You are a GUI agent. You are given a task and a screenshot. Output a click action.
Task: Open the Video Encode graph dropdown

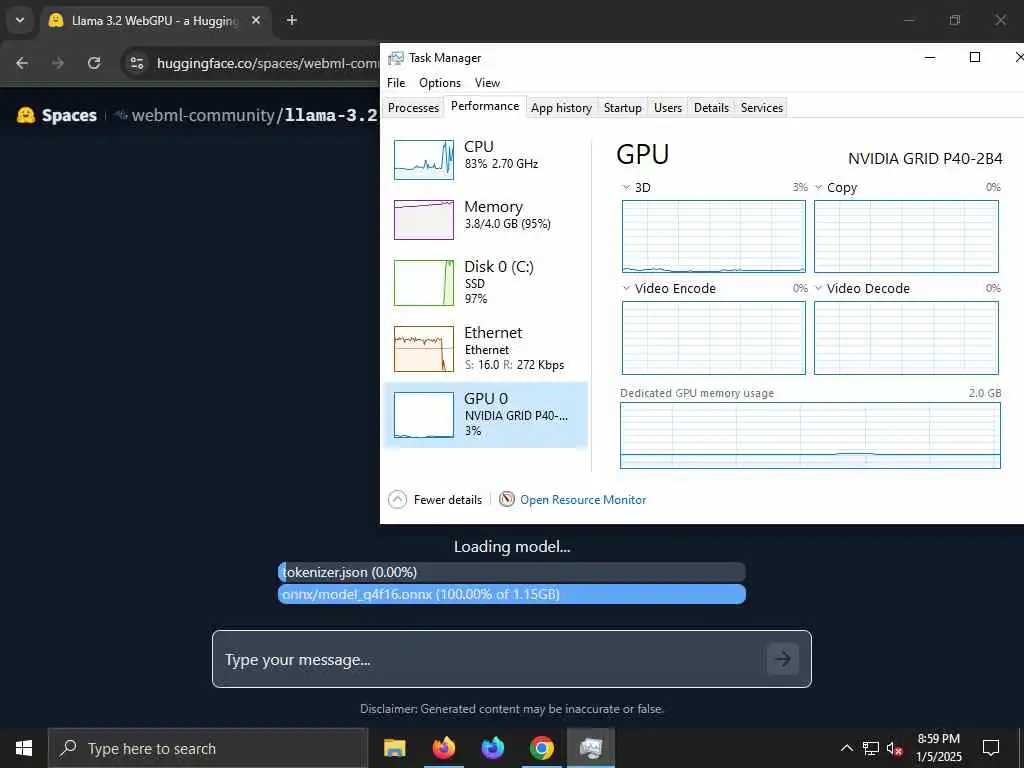[x=626, y=288]
